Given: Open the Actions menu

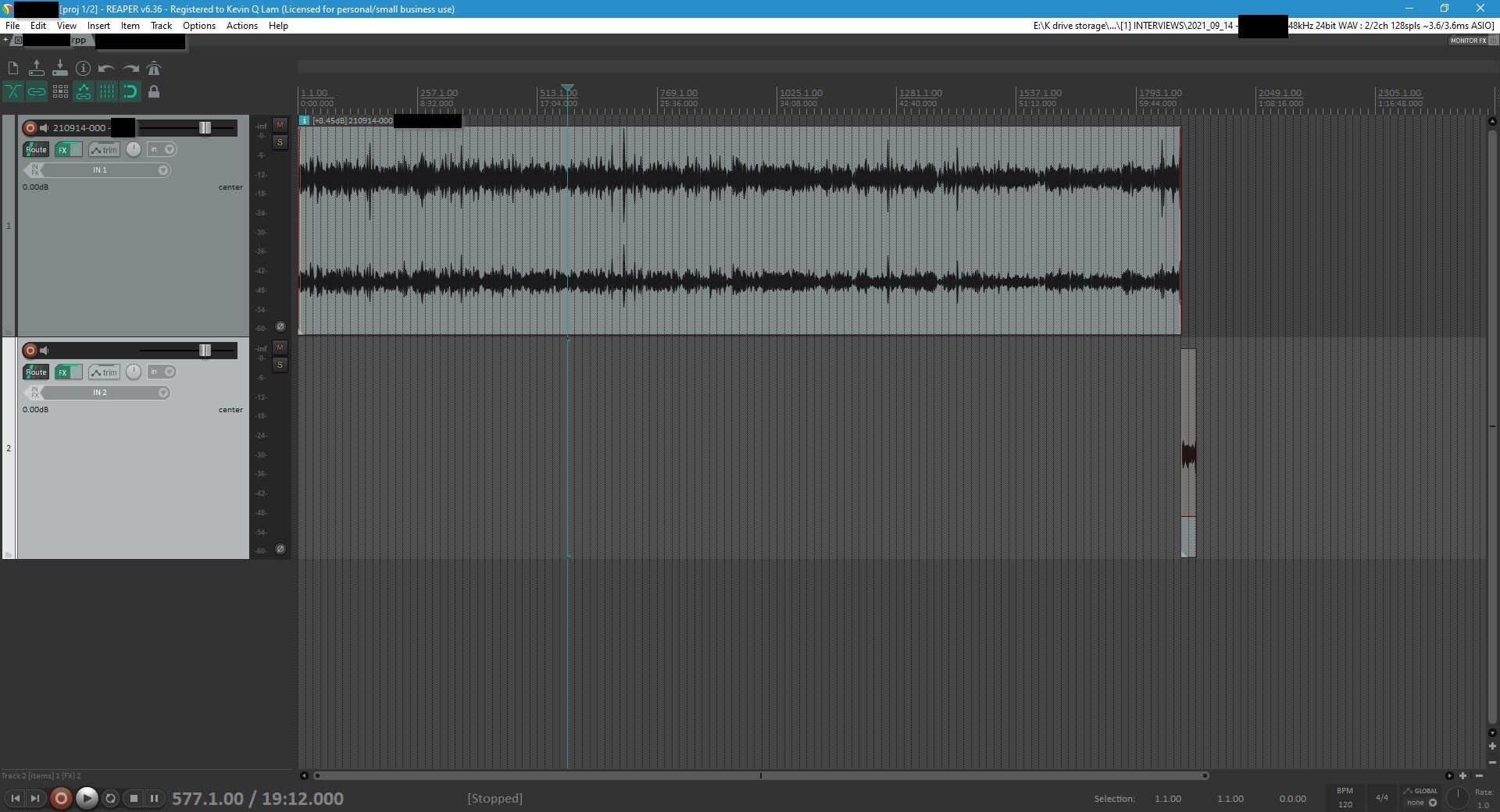Looking at the screenshot, I should click(x=242, y=26).
